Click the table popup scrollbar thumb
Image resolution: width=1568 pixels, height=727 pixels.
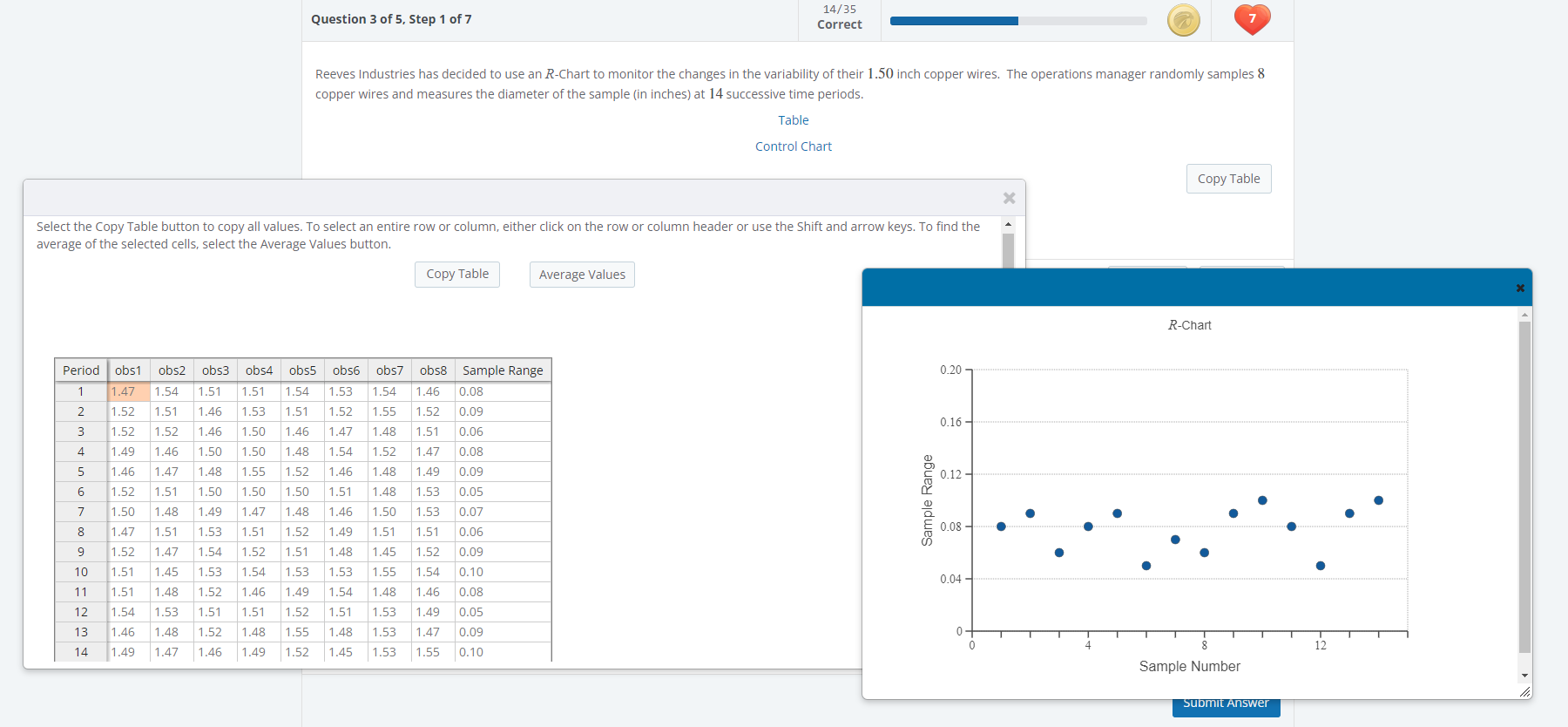tap(1008, 250)
